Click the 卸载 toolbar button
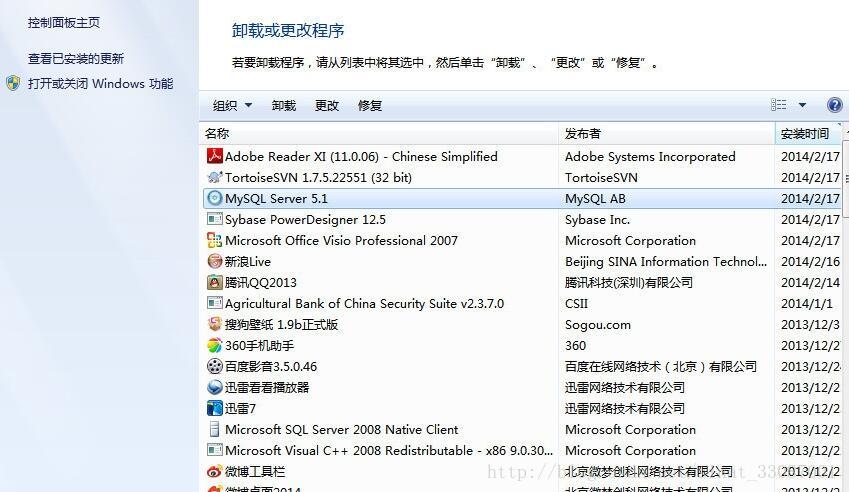 [284, 105]
